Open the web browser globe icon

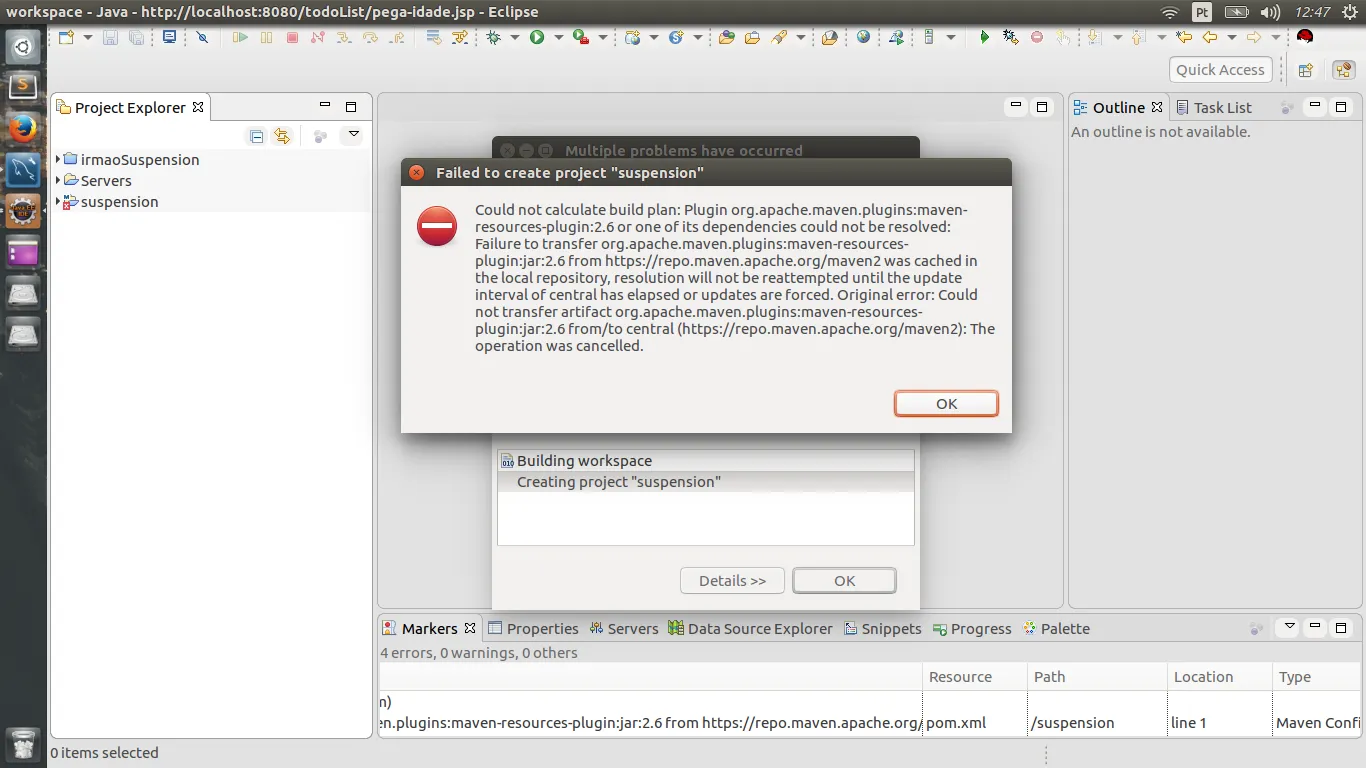click(x=864, y=38)
